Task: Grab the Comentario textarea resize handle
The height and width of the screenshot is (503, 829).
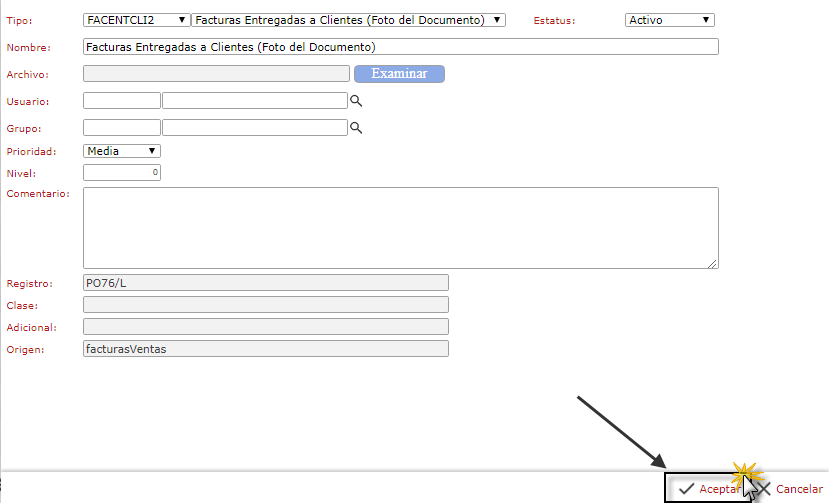Action: 713,264
